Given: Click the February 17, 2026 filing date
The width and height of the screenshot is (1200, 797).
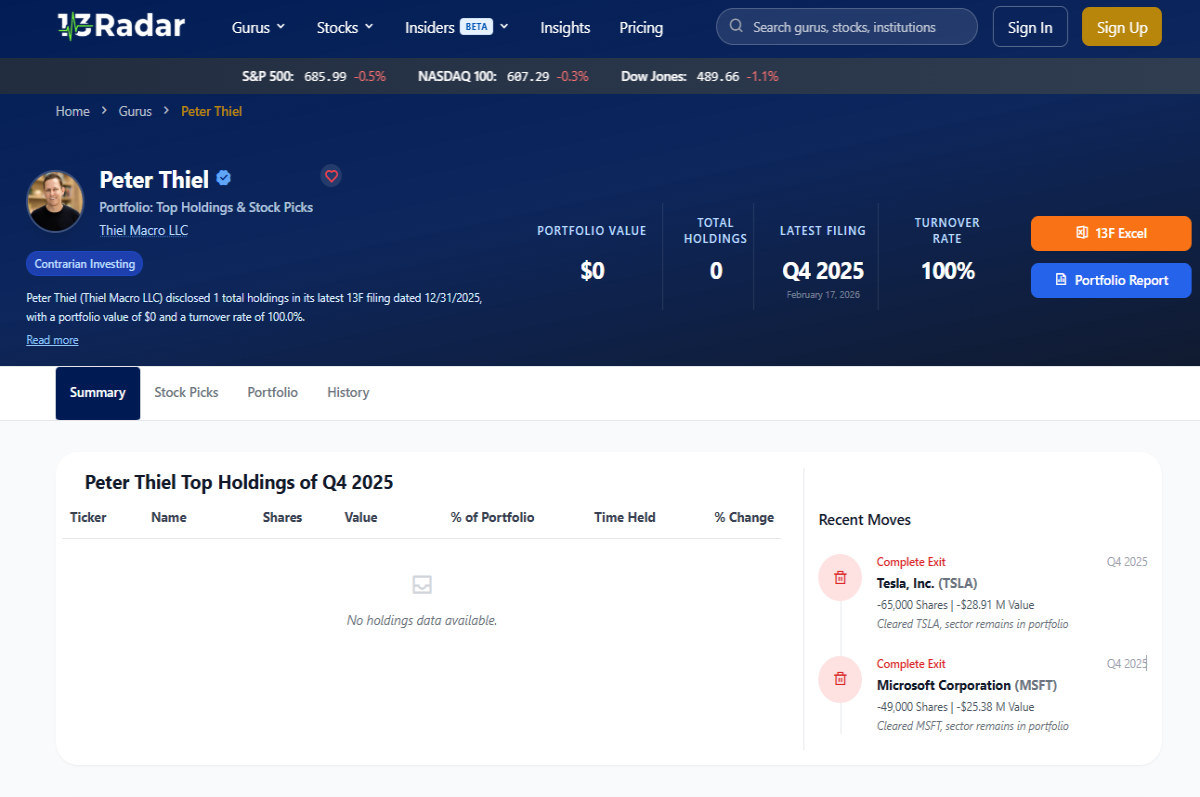Looking at the screenshot, I should tap(823, 295).
